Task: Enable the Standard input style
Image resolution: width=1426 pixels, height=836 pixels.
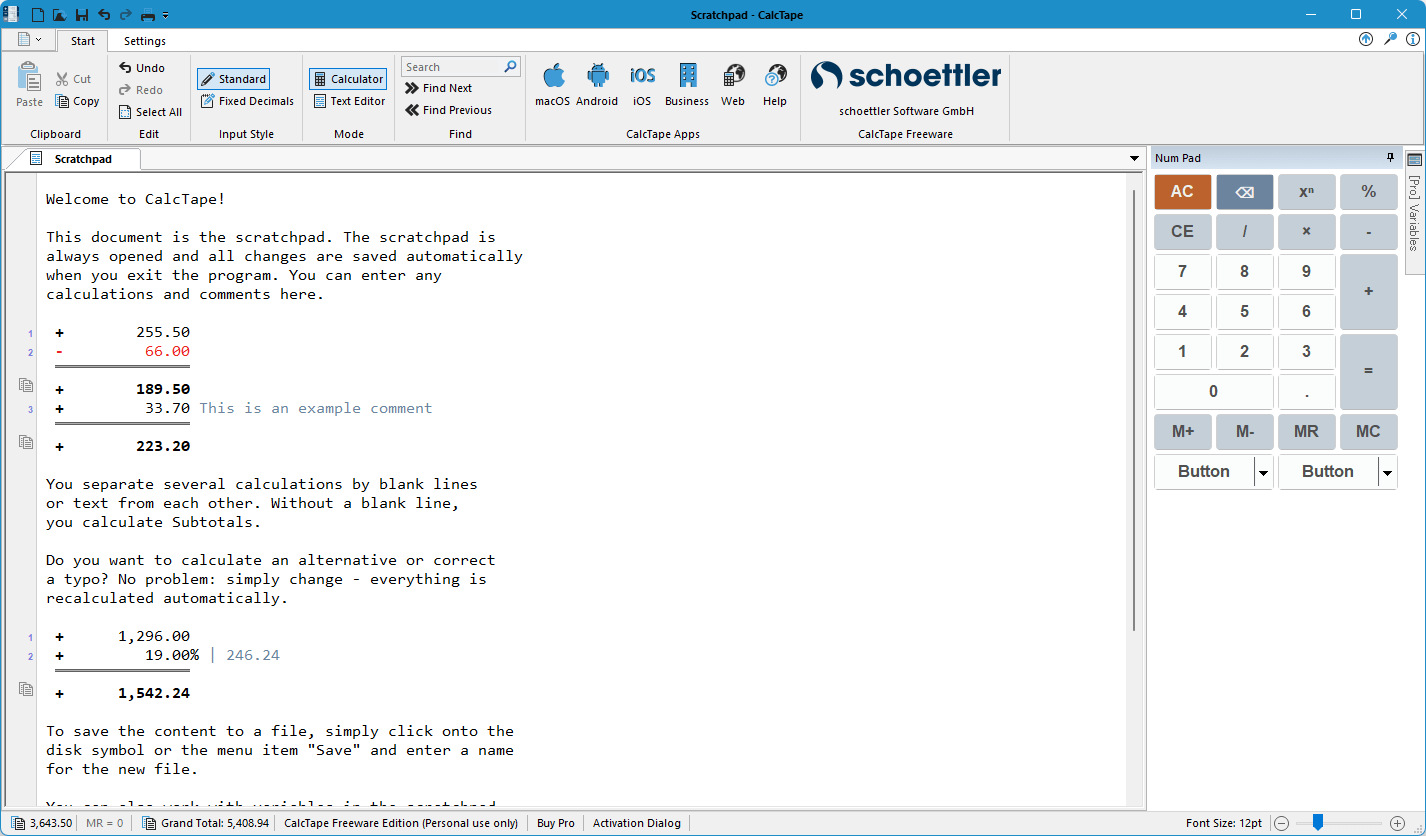Action: click(x=233, y=79)
